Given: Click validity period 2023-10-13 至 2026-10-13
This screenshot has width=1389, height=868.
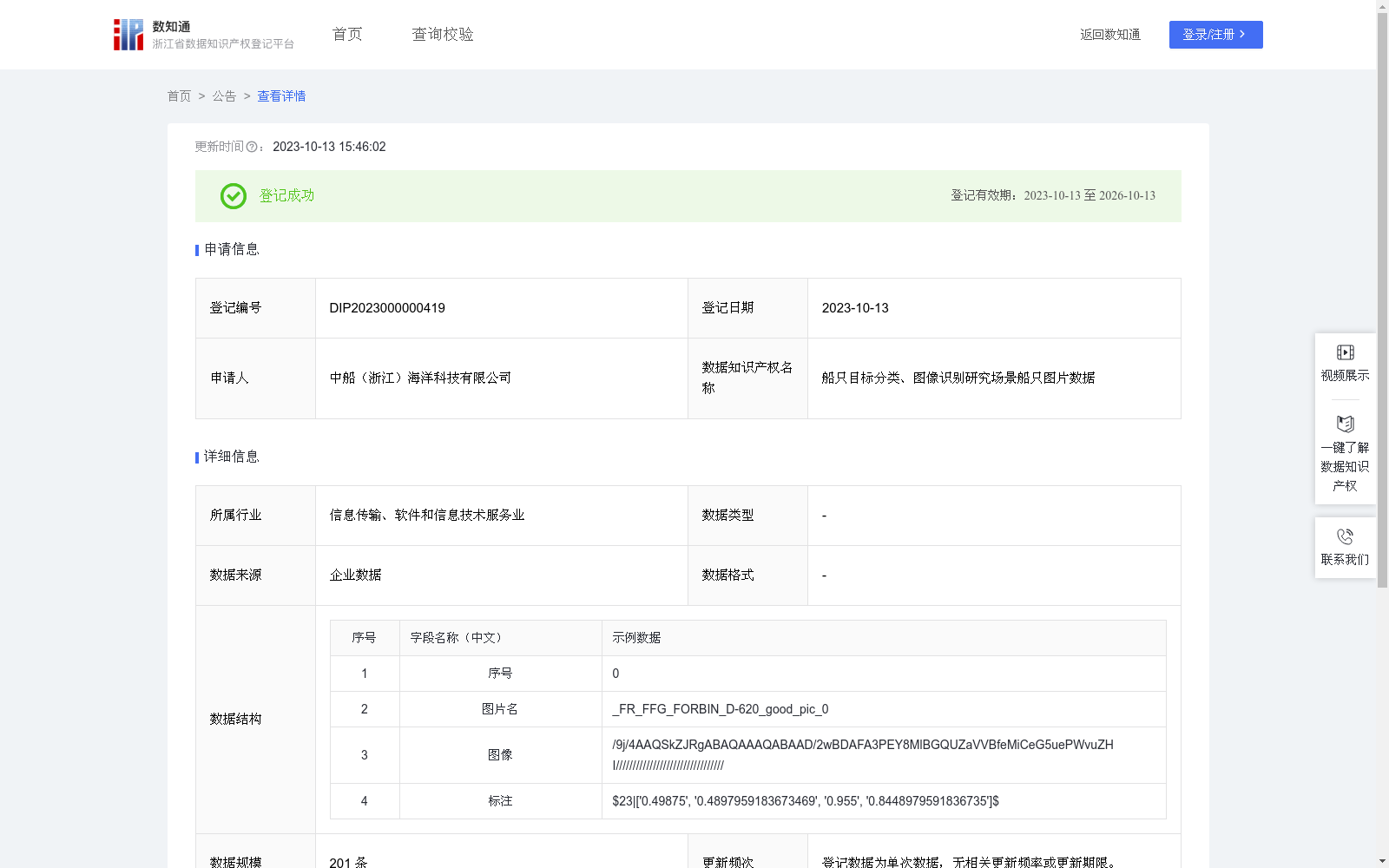Looking at the screenshot, I should (1089, 196).
